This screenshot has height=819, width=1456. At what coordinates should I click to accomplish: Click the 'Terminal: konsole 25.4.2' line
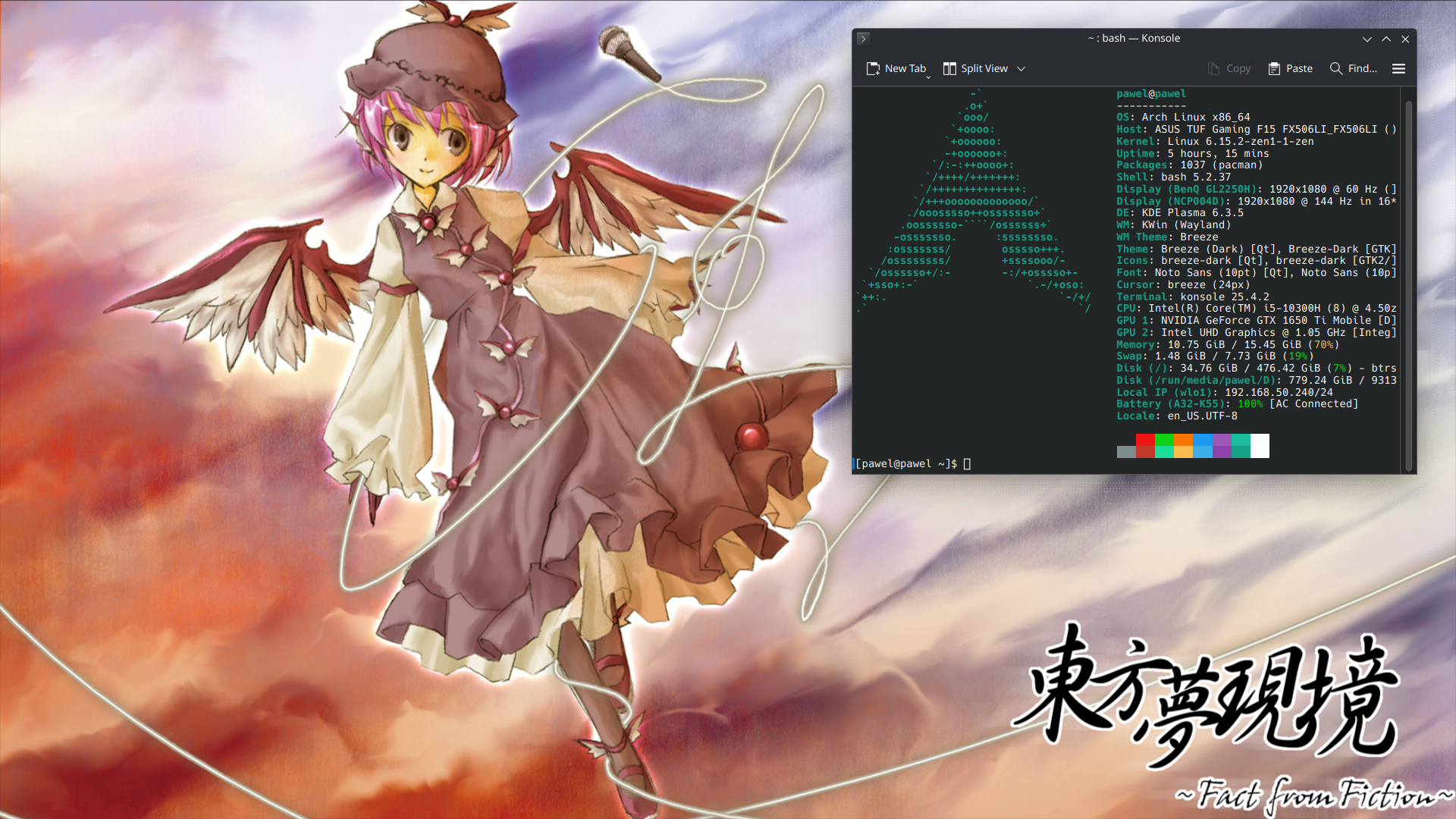pos(1192,297)
